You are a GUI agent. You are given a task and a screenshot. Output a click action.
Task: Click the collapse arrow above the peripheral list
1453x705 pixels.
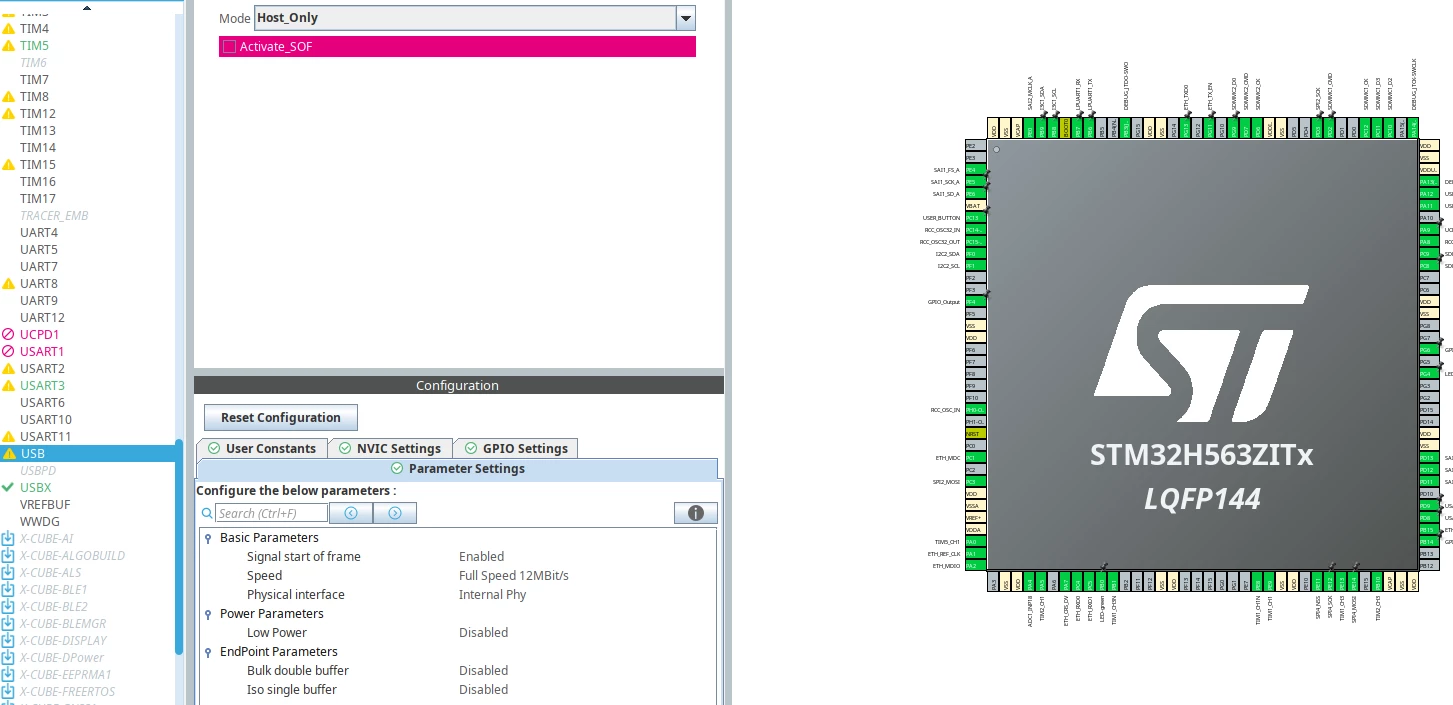tap(86, 7)
